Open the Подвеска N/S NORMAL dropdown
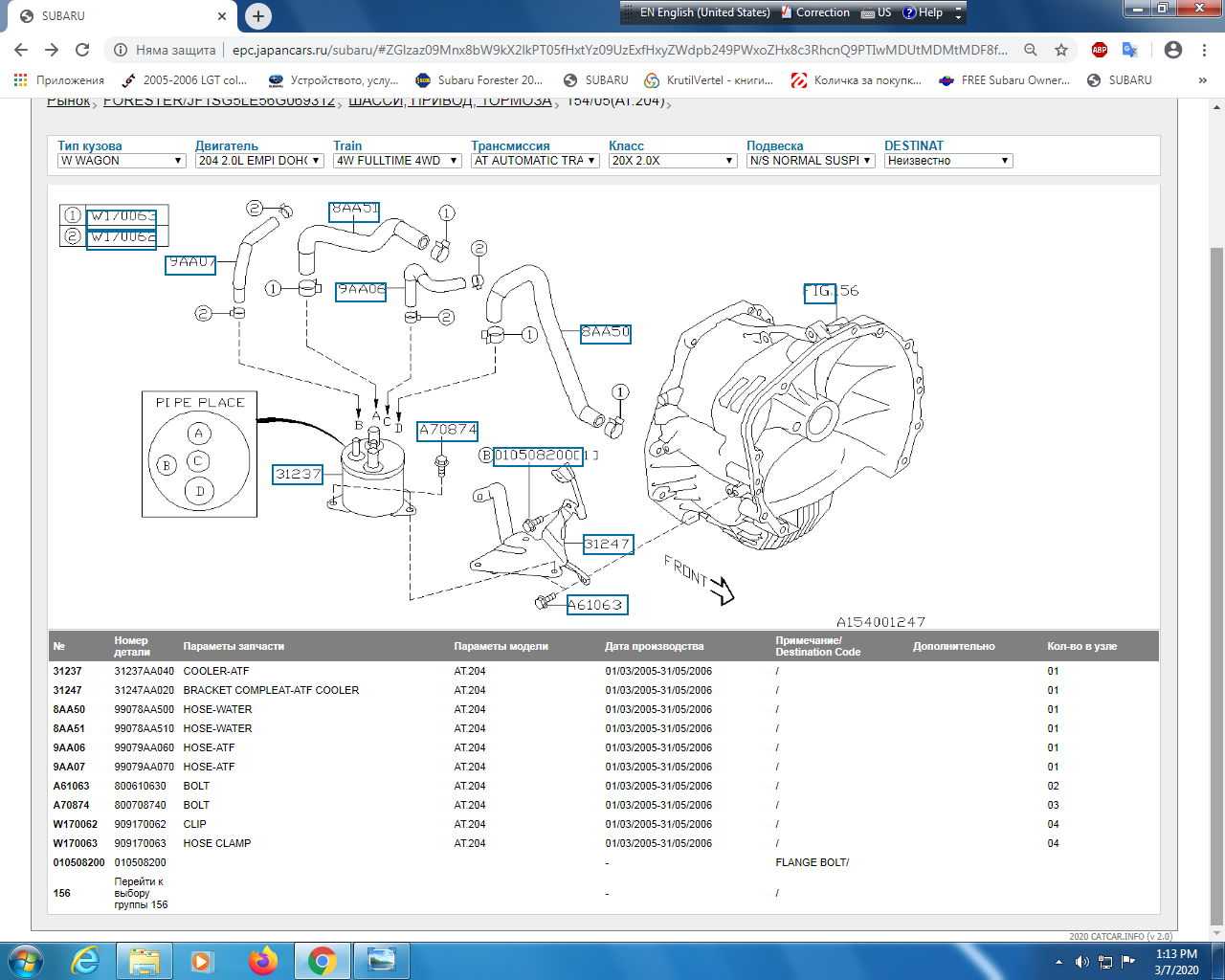The image size is (1225, 980). pos(811,161)
